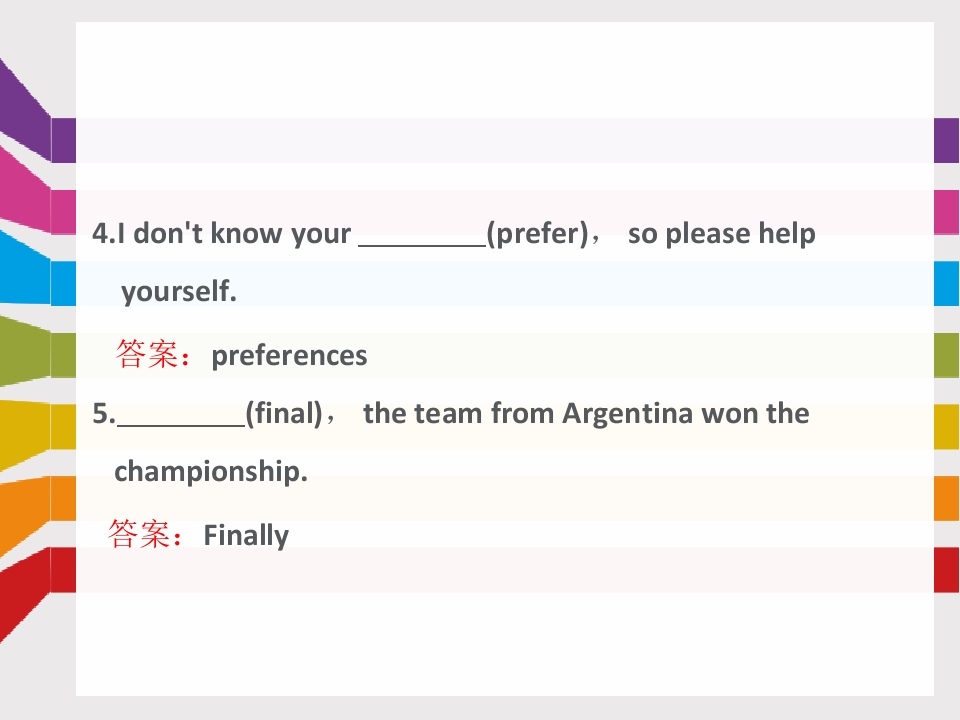Screen dimensions: 960x720
Task: Click the pink square on right edge
Action: click(x=947, y=212)
